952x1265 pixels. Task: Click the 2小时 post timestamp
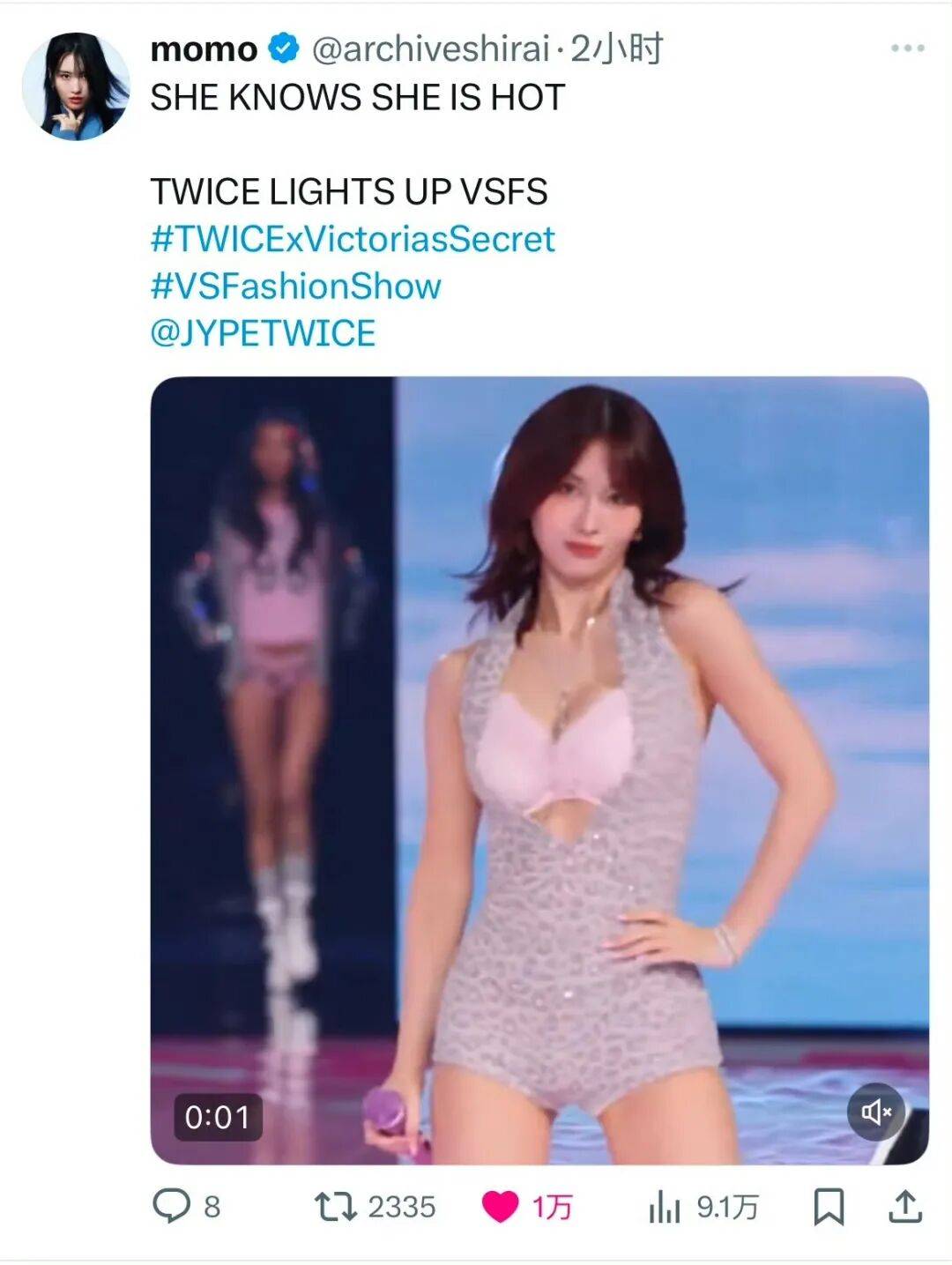click(616, 49)
